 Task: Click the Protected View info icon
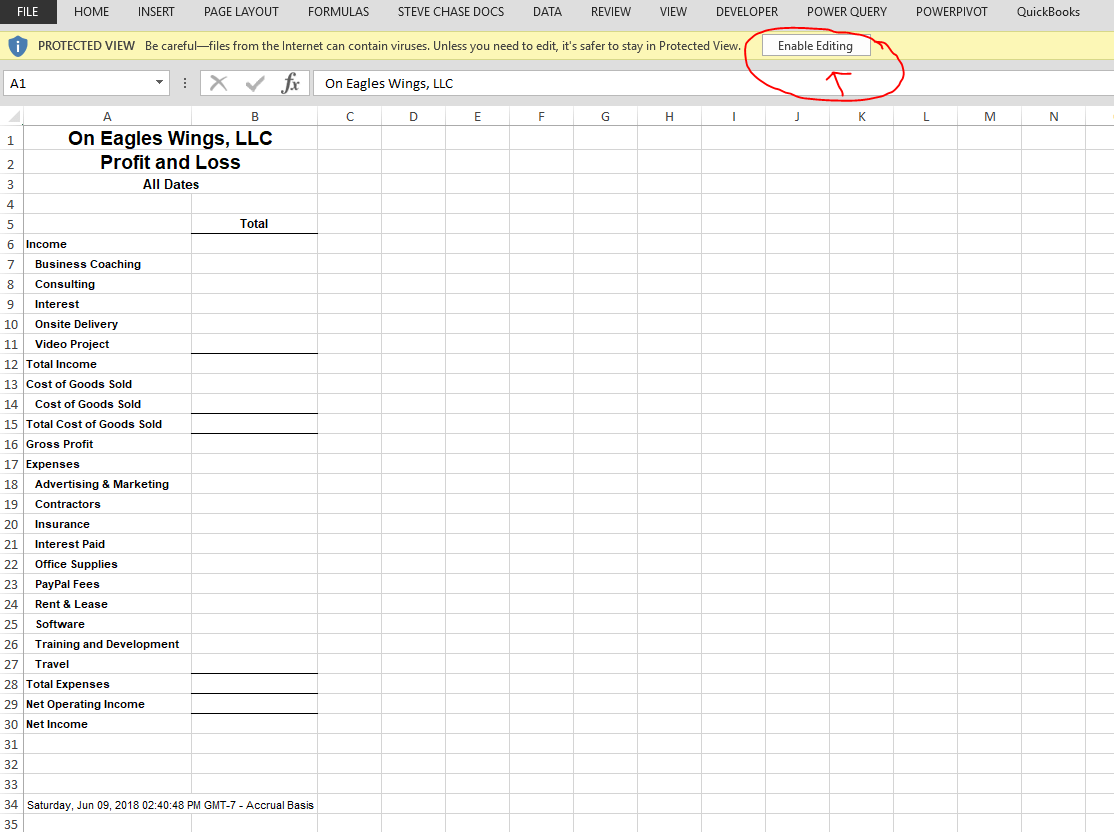[x=17, y=45]
